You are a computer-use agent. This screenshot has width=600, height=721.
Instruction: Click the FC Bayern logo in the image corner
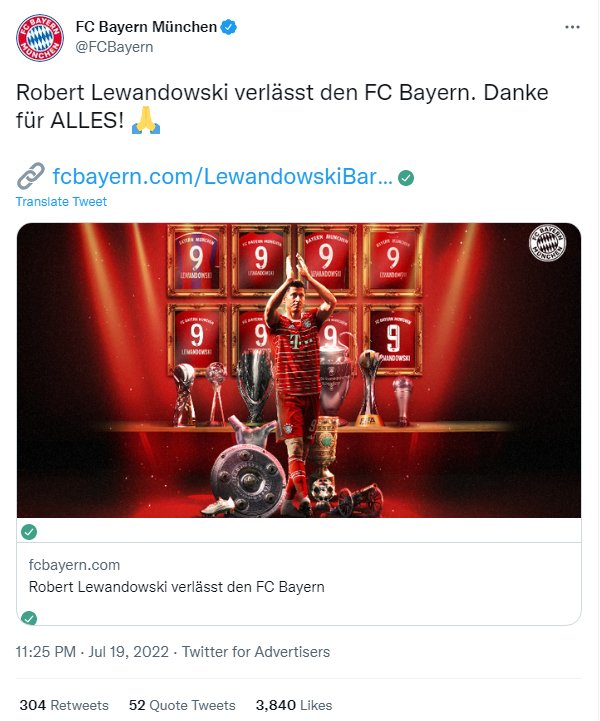[547, 243]
